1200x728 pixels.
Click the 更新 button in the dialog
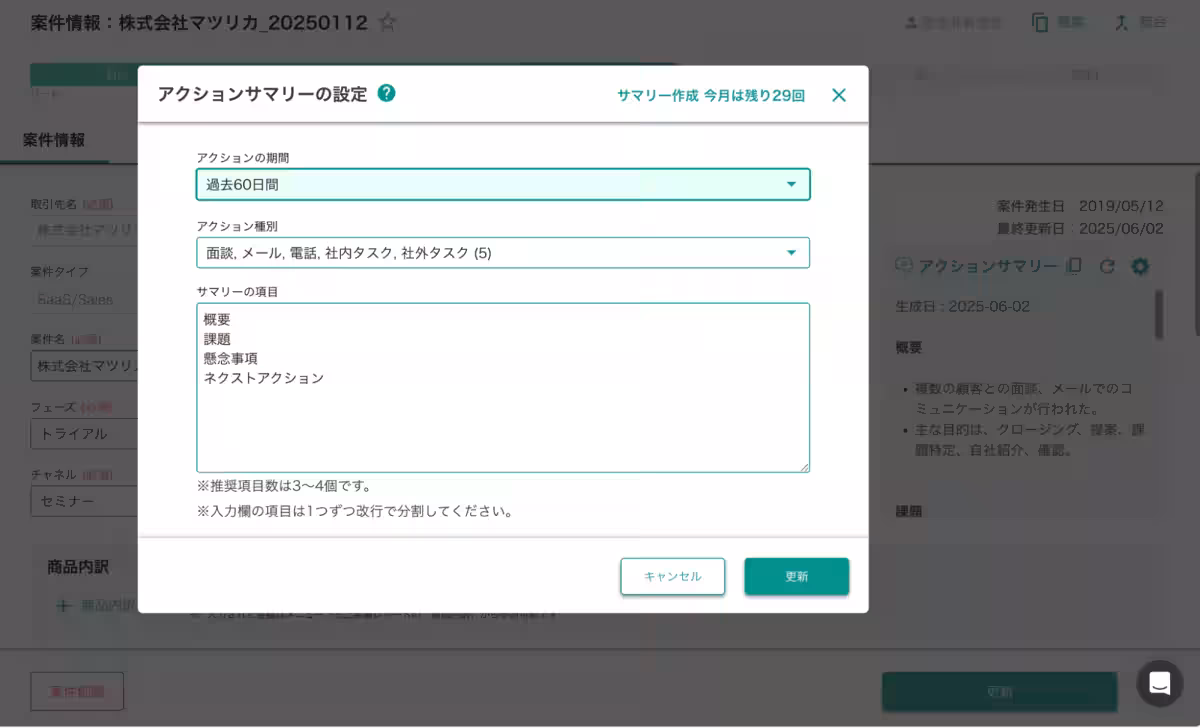[x=796, y=576]
